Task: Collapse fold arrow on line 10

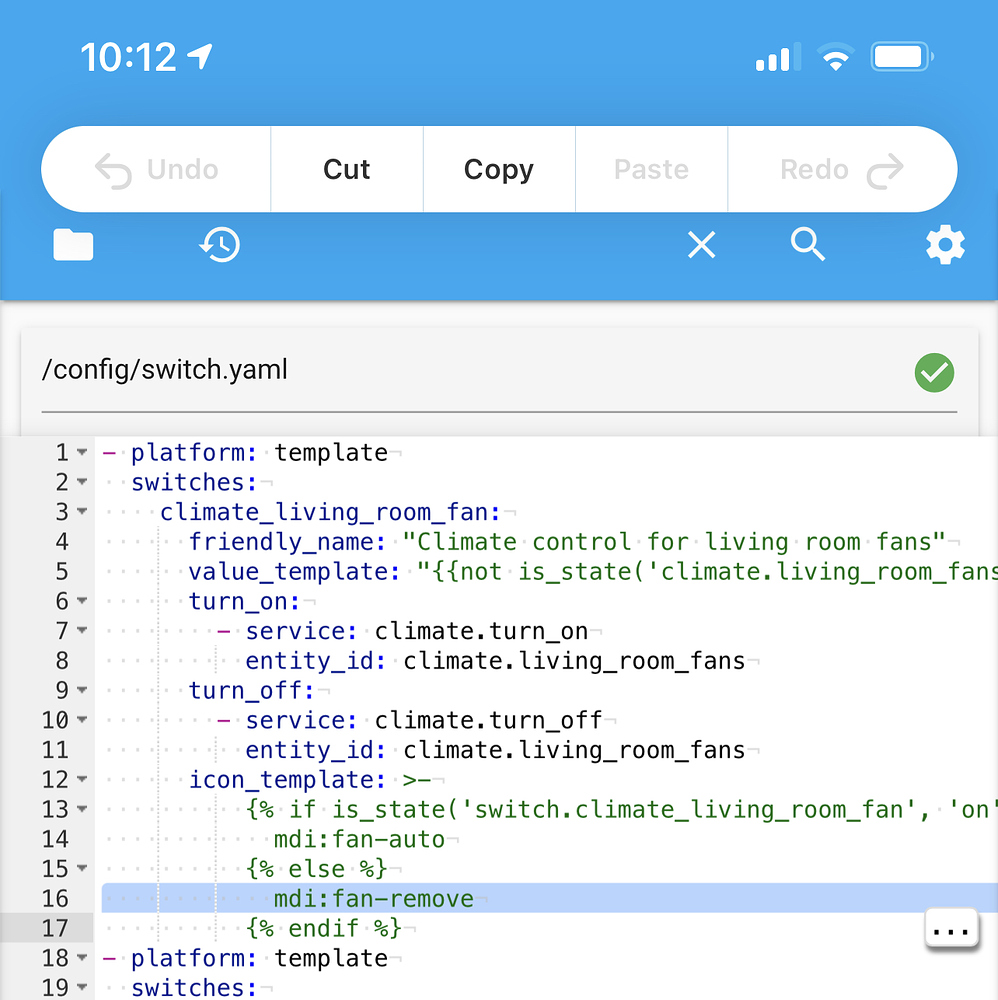Action: tap(82, 720)
